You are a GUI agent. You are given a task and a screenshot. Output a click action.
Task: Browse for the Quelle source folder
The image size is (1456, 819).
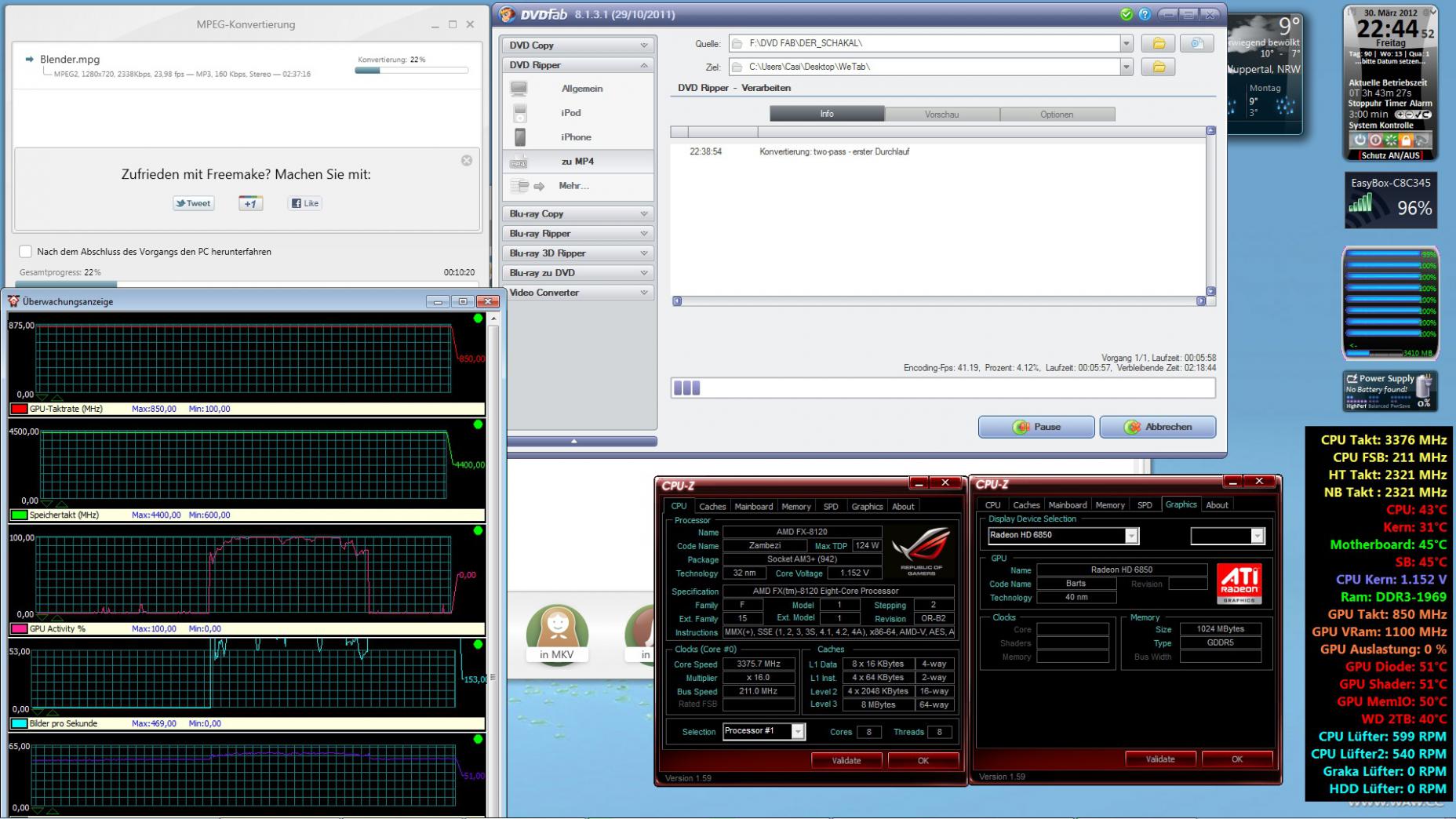click(1159, 44)
